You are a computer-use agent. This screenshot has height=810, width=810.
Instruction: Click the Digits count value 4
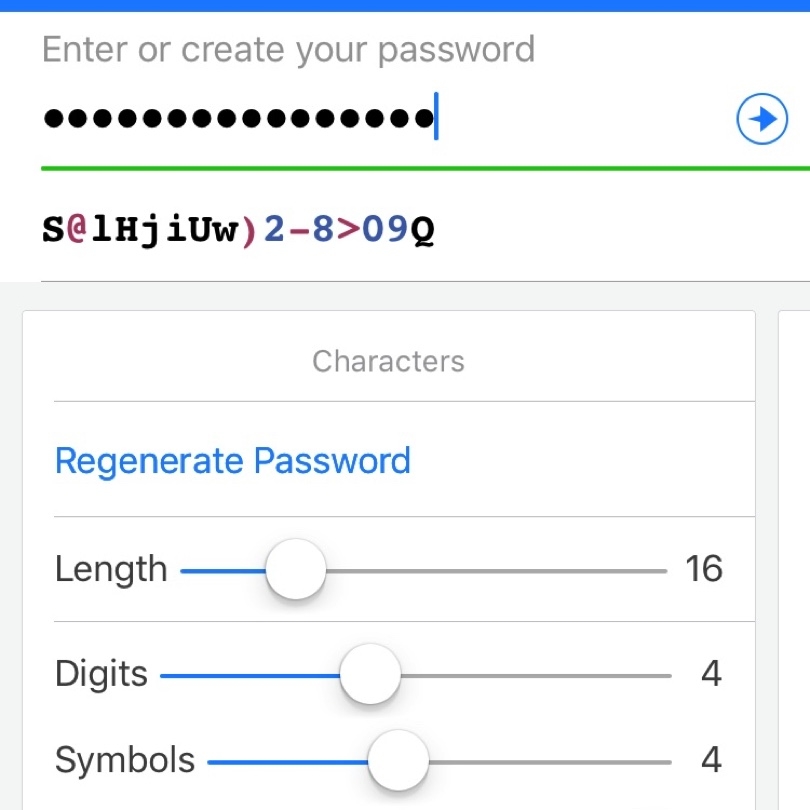pyautogui.click(x=711, y=673)
